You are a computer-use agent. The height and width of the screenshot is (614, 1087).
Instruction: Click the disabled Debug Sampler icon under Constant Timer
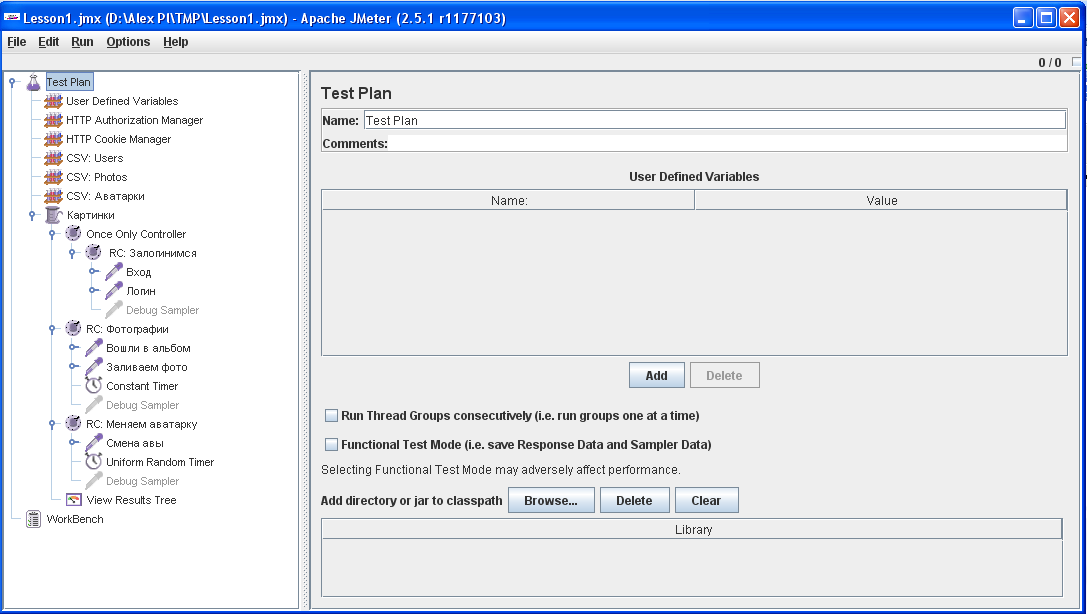coord(94,405)
